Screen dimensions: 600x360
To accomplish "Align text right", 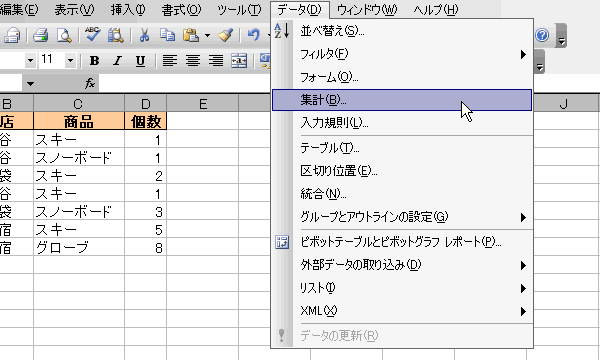I will coord(216,60).
